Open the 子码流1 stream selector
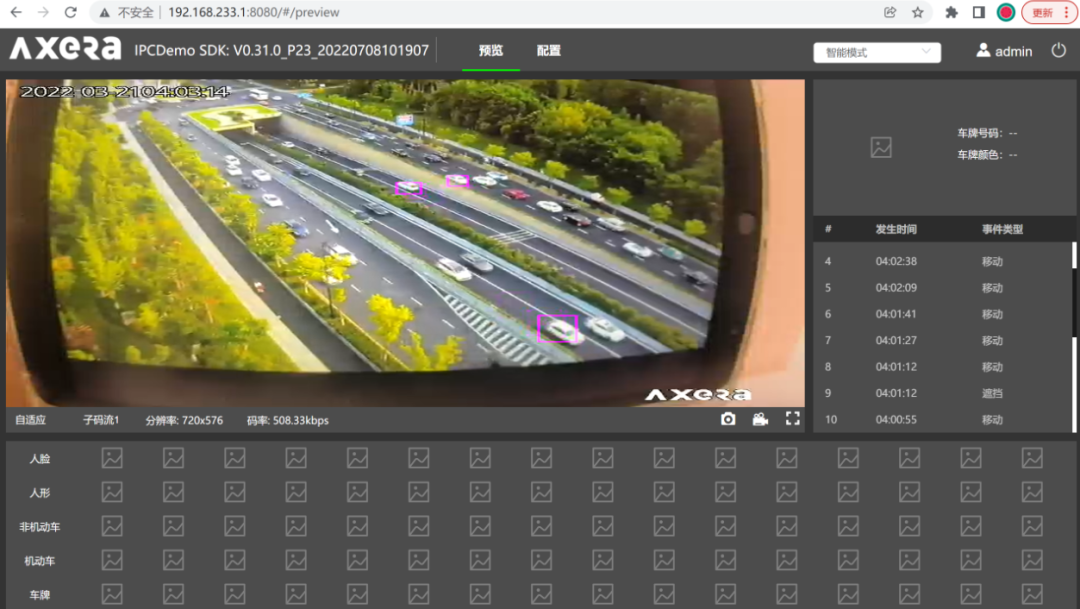Viewport: 1080px width, 609px height. [101, 420]
